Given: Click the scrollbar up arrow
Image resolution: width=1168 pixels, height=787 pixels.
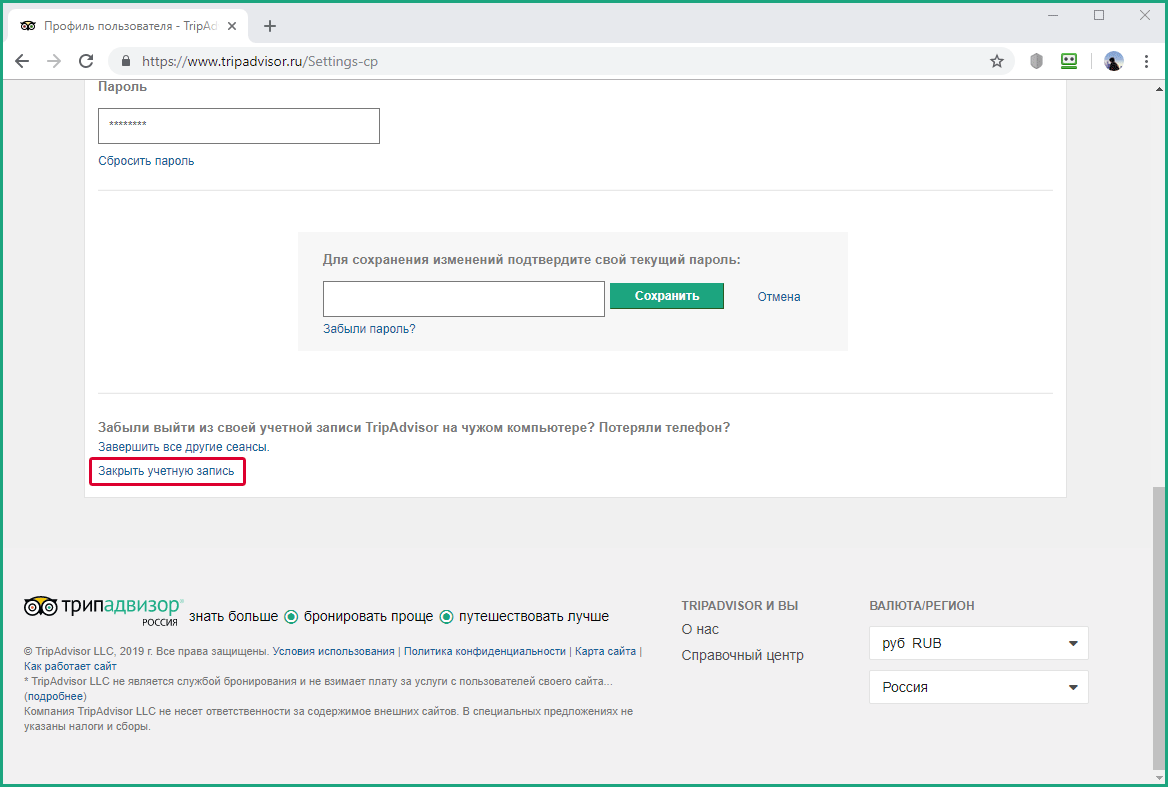Looking at the screenshot, I should click(1159, 89).
